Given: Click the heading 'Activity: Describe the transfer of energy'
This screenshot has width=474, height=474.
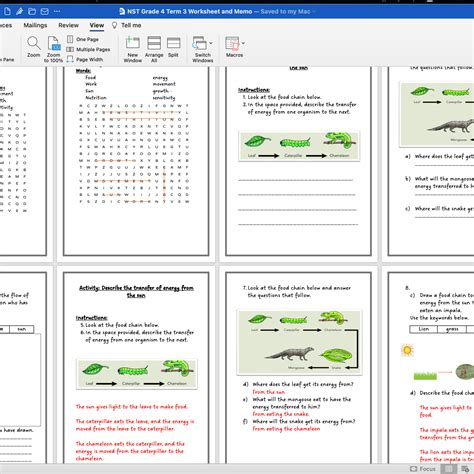Looking at the screenshot, I should click(136, 292).
